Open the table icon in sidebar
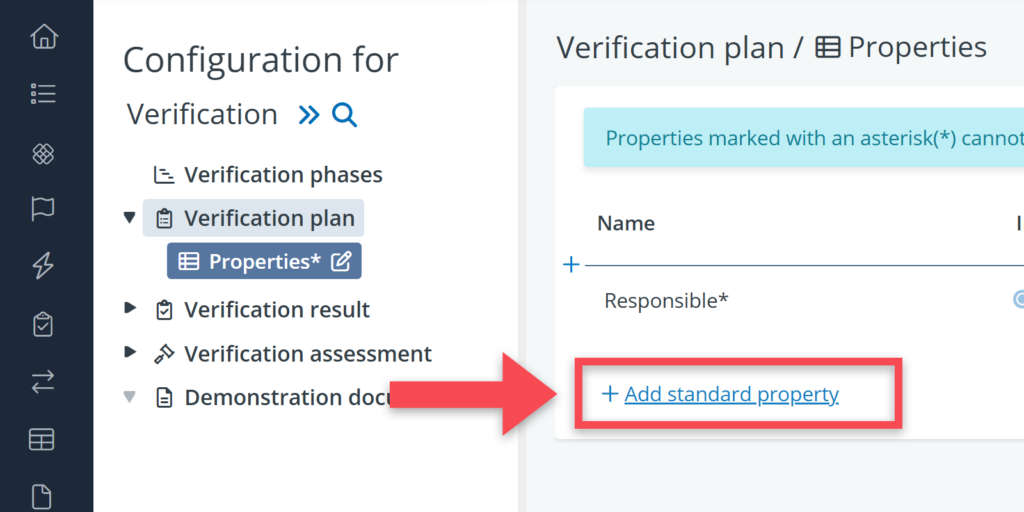 pyautogui.click(x=43, y=439)
